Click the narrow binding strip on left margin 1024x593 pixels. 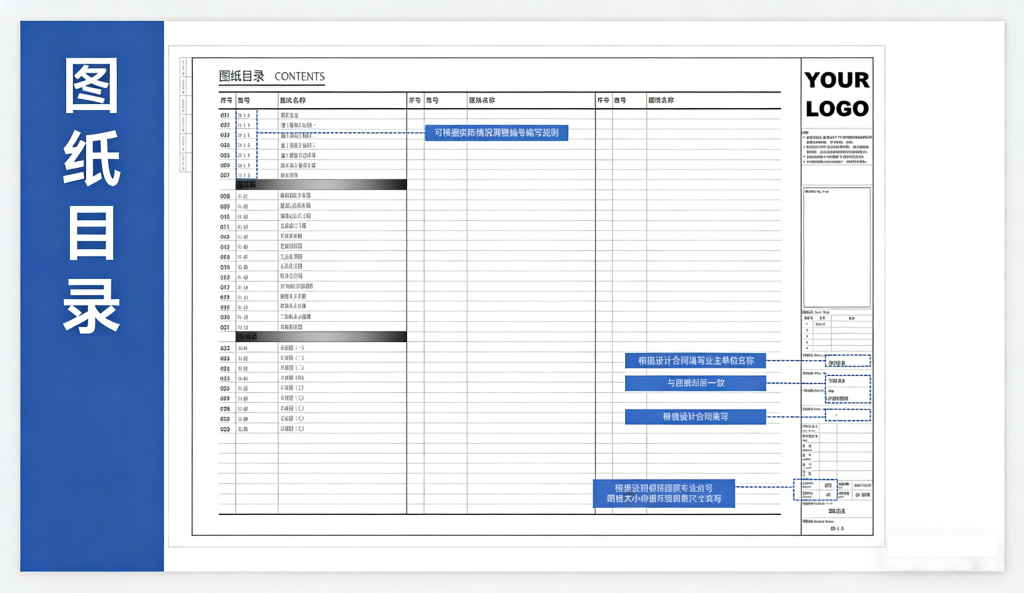click(183, 115)
